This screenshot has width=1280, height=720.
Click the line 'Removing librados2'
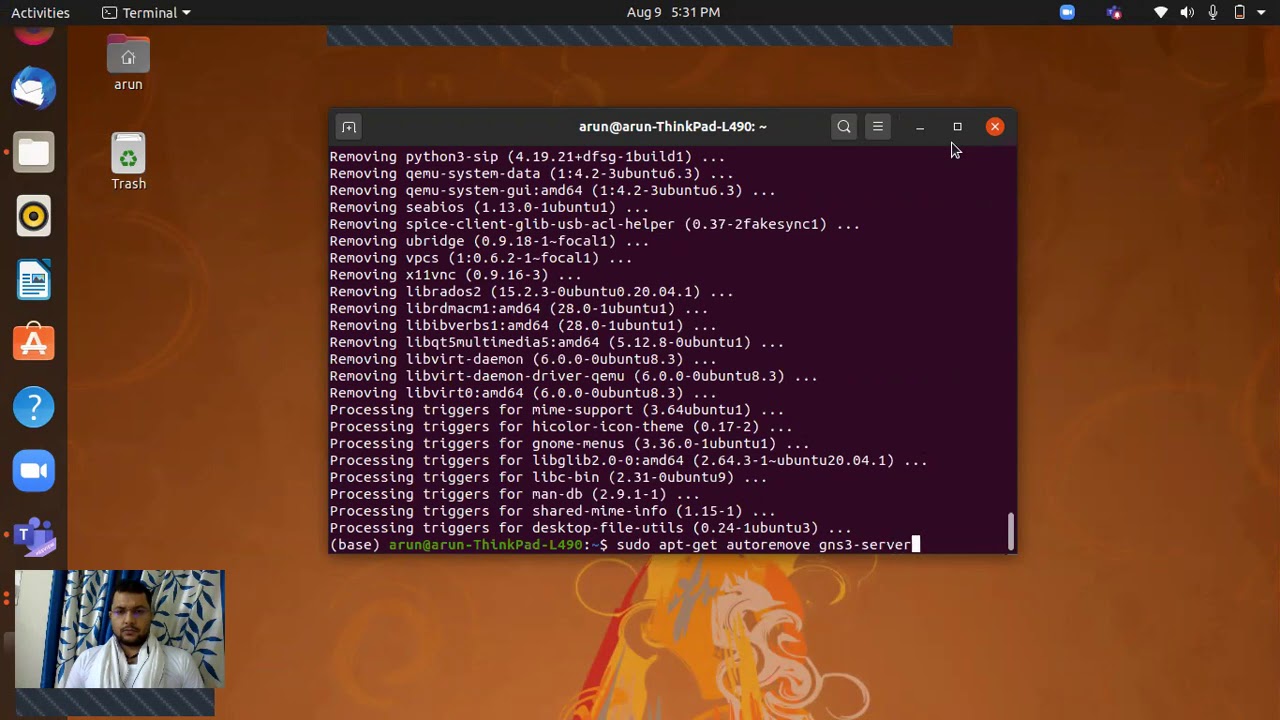coord(532,292)
